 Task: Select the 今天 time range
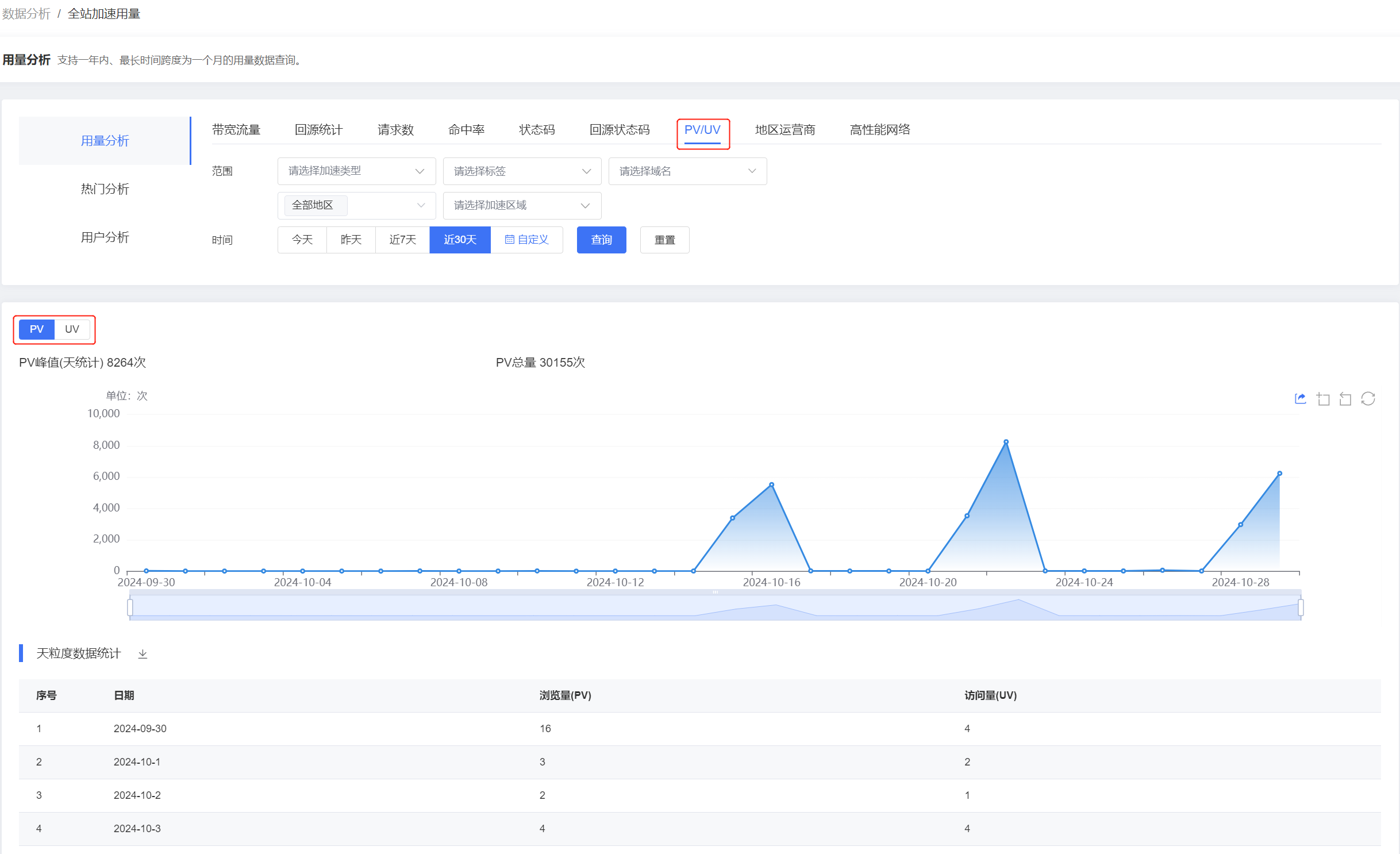tap(302, 240)
